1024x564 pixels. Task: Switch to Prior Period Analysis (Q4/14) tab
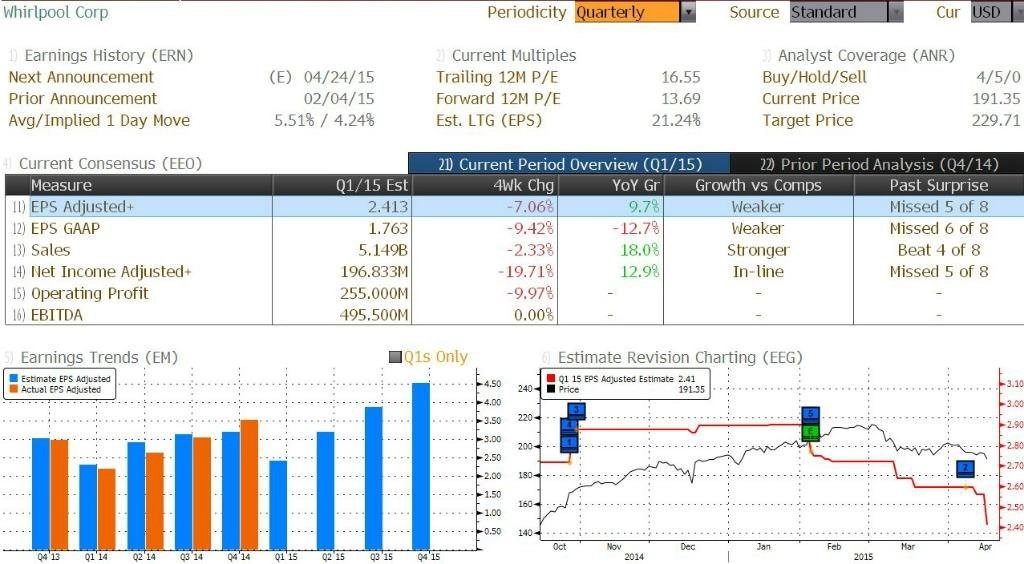[x=878, y=164]
